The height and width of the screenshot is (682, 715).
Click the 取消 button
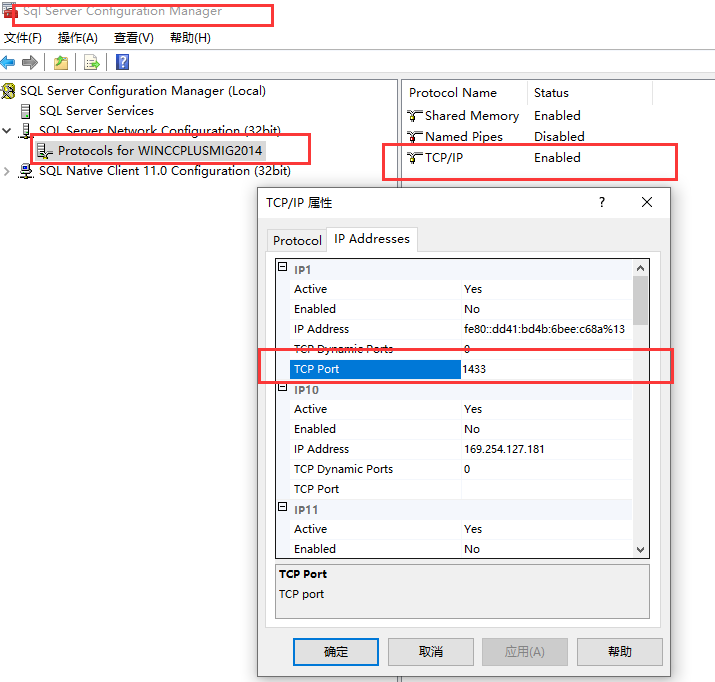430,652
